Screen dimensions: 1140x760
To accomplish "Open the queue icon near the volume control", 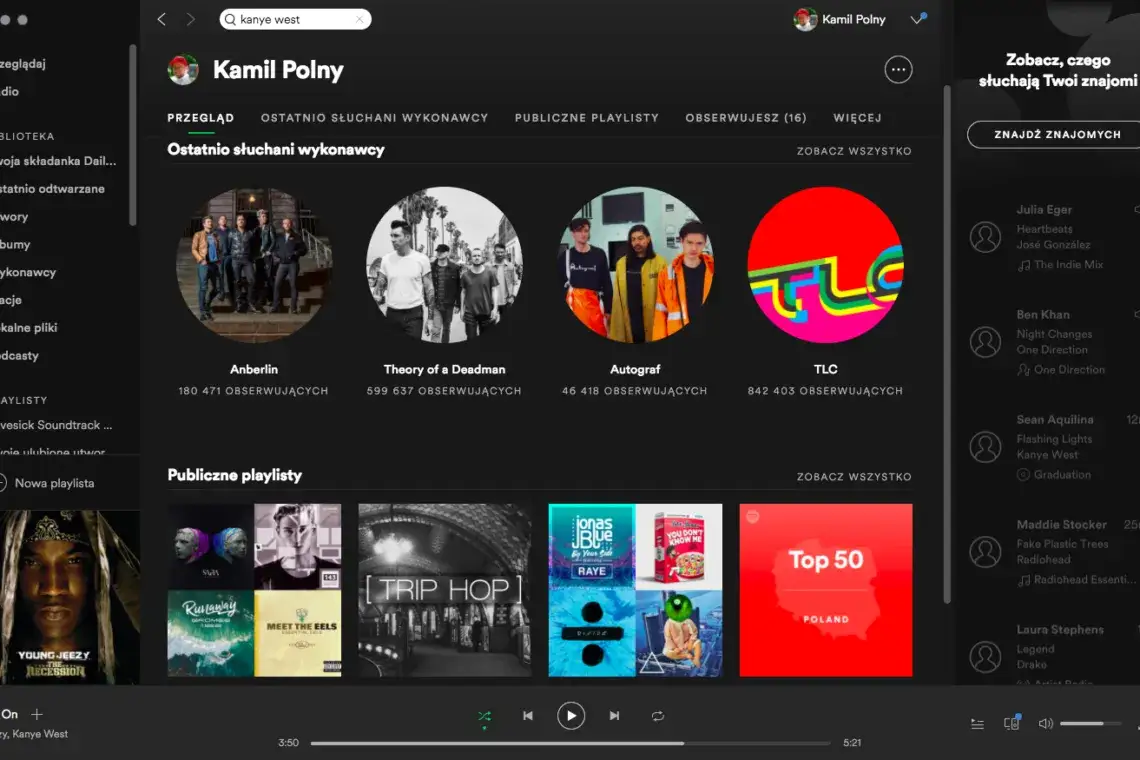I will coord(977,723).
